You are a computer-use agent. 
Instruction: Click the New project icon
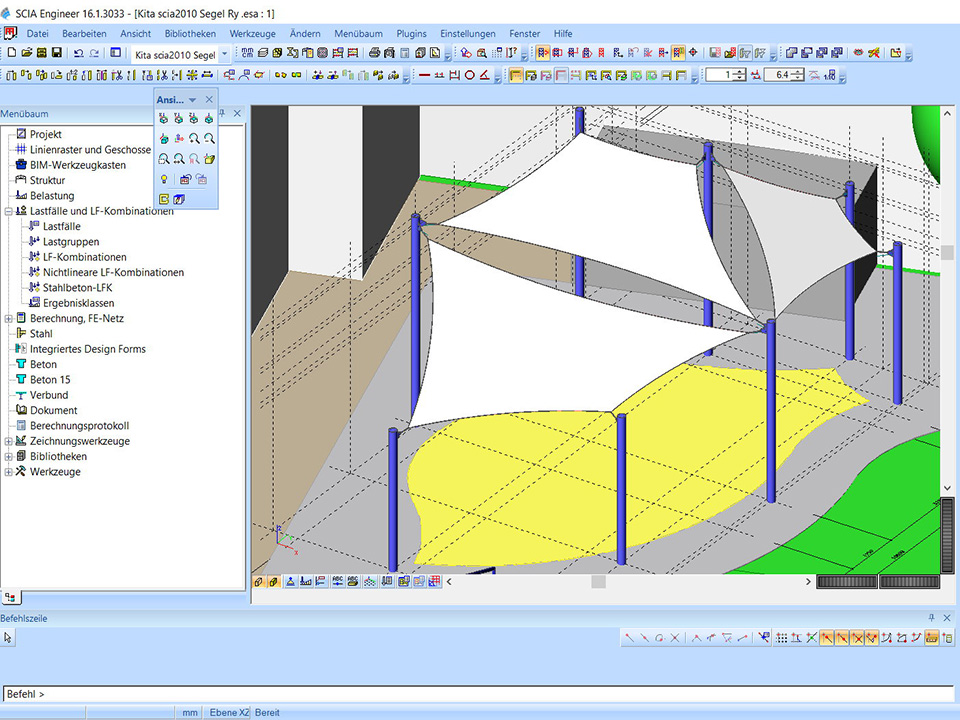tap(11, 53)
